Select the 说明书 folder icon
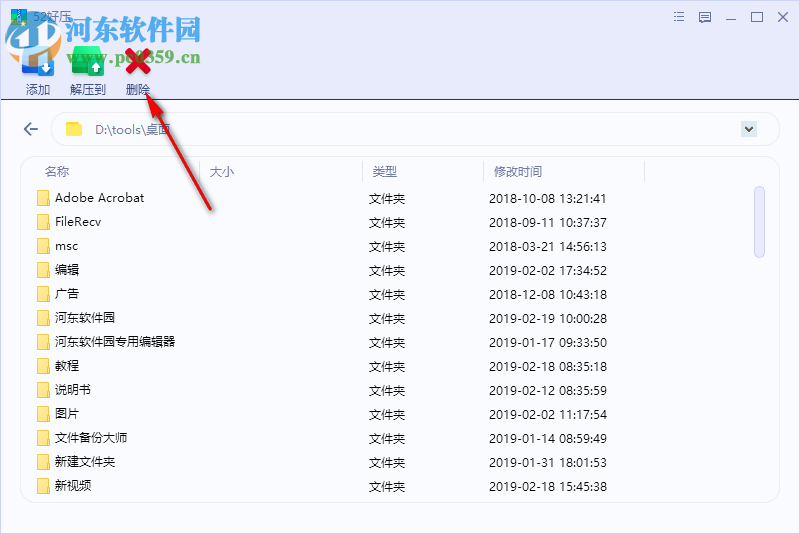This screenshot has height=534, width=800. point(43,390)
